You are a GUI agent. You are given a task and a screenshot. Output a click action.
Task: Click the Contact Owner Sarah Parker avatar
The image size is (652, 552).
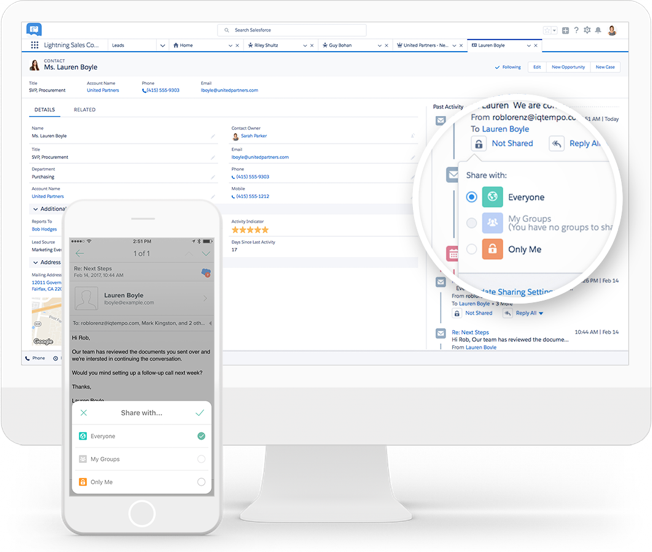tap(235, 136)
